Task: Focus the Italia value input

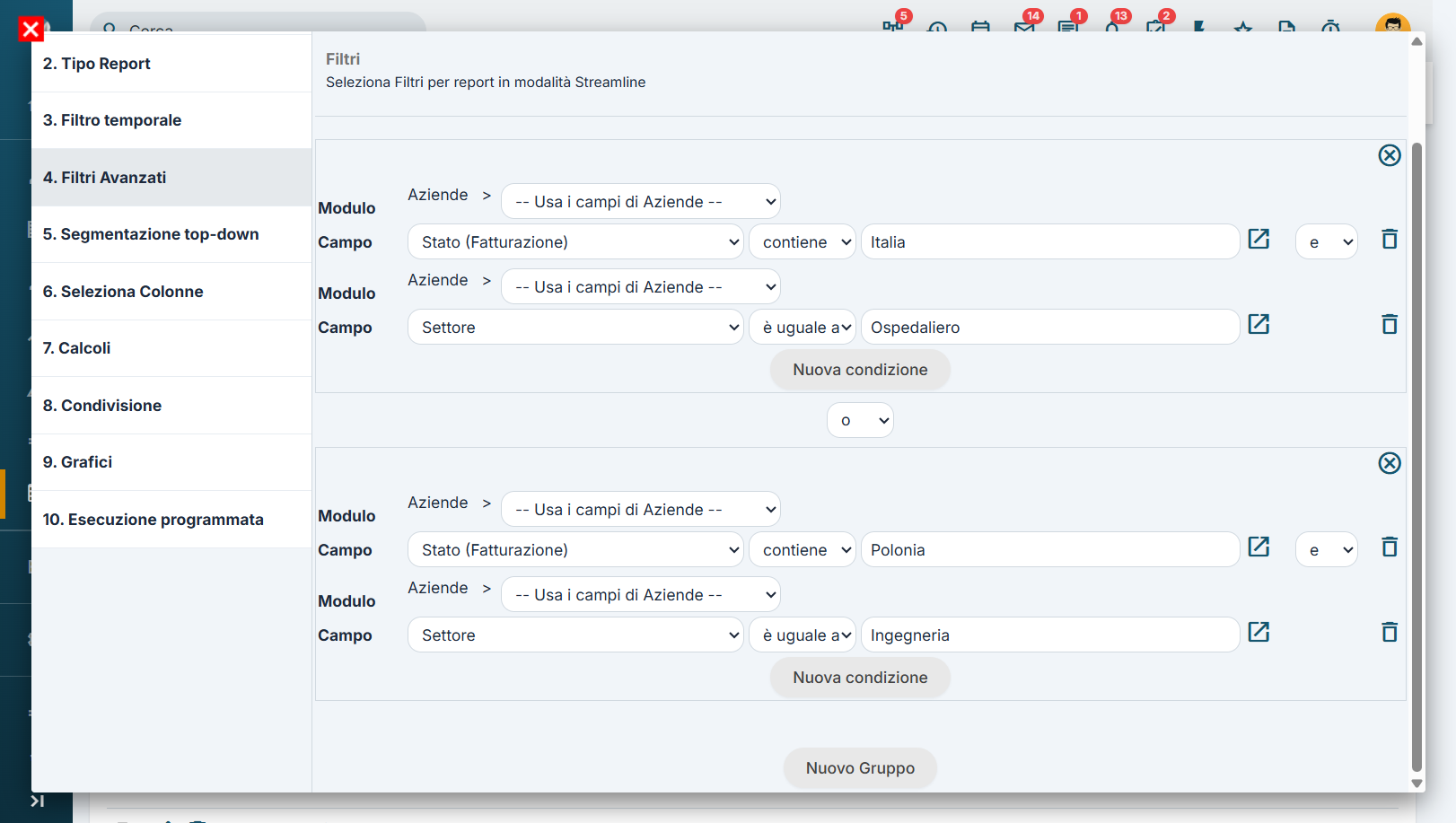Action: [1050, 242]
